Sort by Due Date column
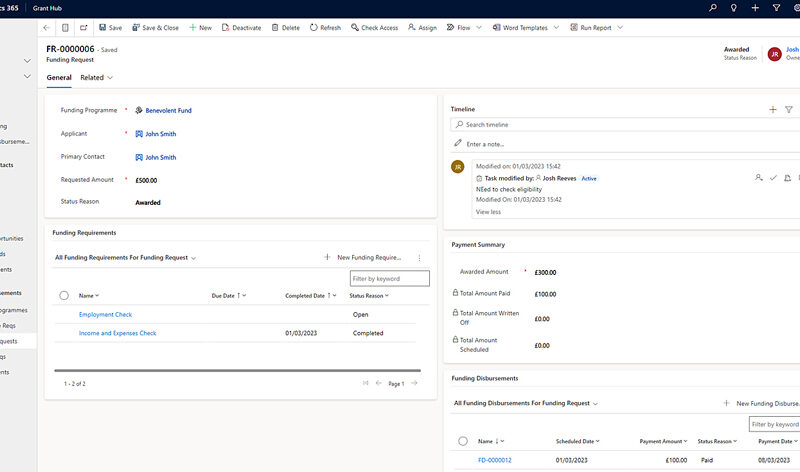 pyautogui.click(x=229, y=295)
